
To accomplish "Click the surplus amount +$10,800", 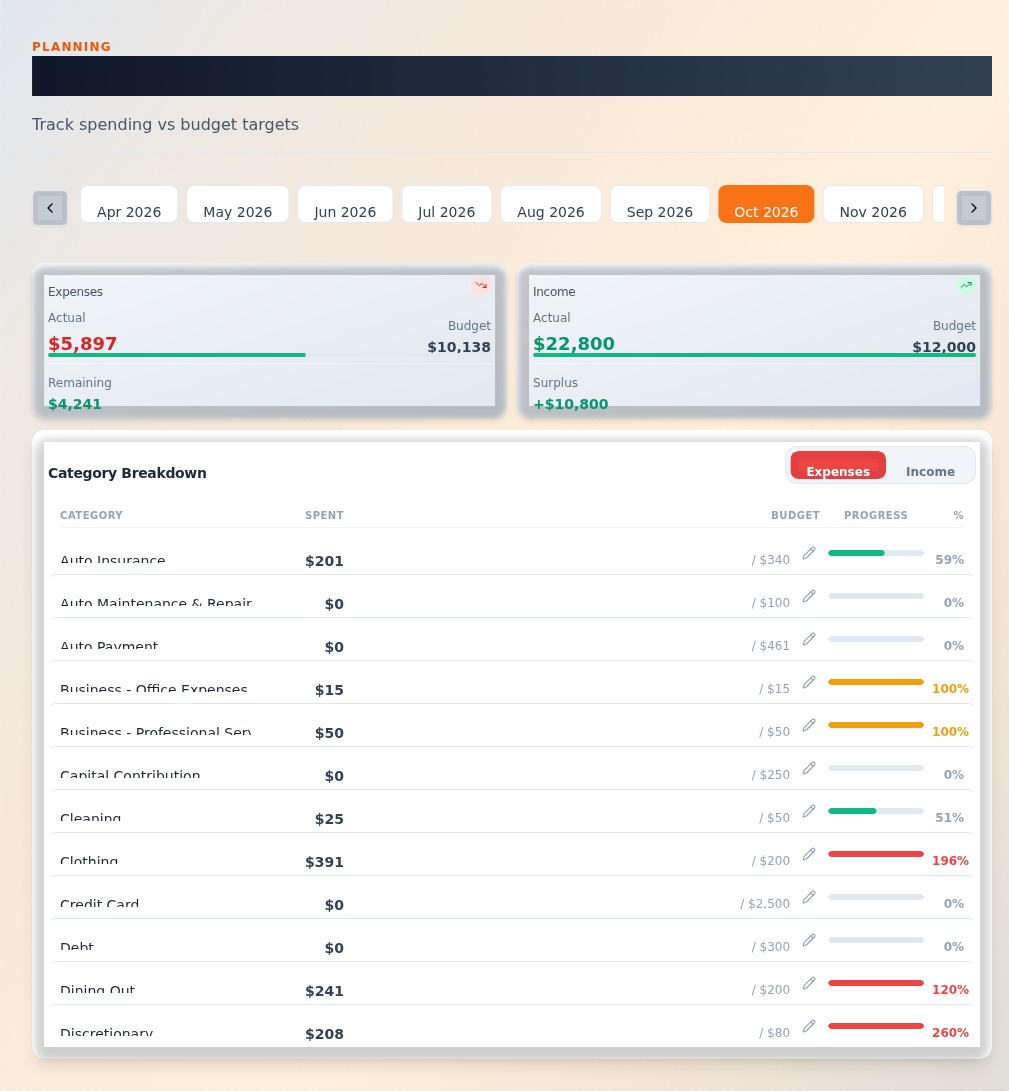I will pyautogui.click(x=571, y=404).
